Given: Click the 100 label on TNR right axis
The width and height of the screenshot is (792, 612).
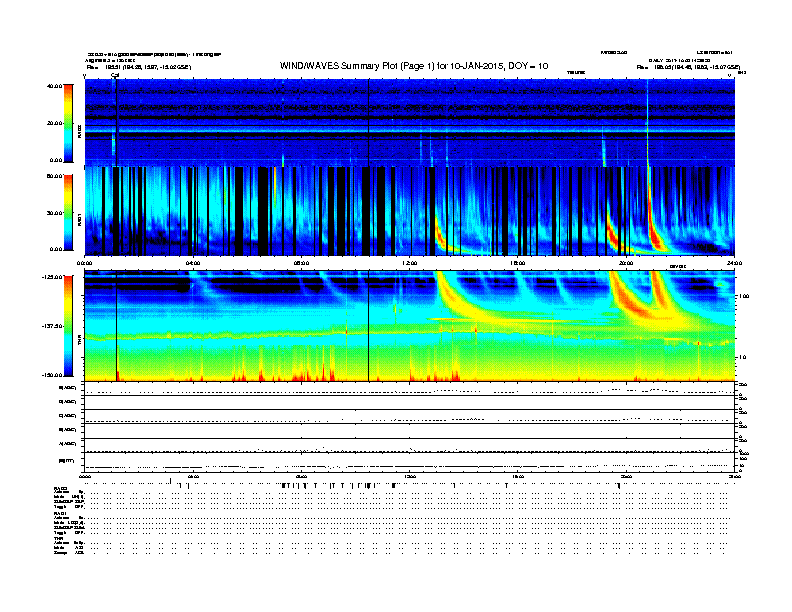Looking at the screenshot, I should pos(743,296).
